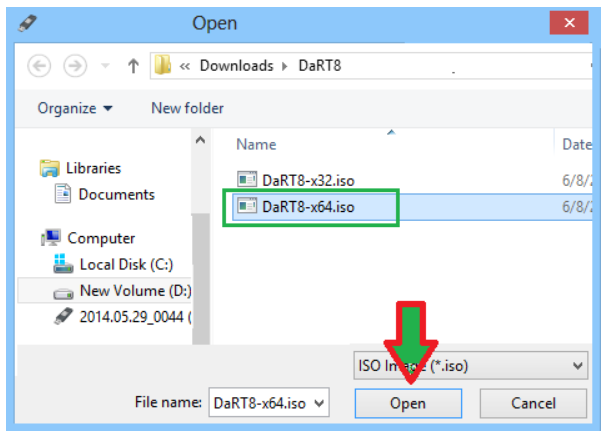Select Downloads in the address path
603x436 pixels.
[237, 66]
